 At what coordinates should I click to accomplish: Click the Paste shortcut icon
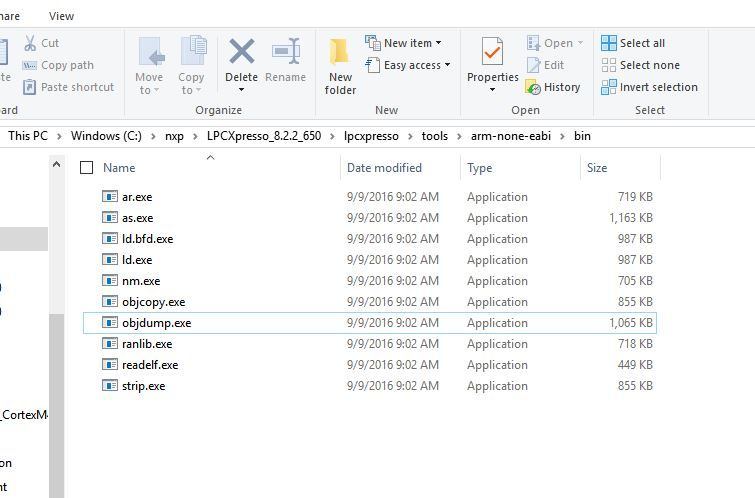point(30,87)
